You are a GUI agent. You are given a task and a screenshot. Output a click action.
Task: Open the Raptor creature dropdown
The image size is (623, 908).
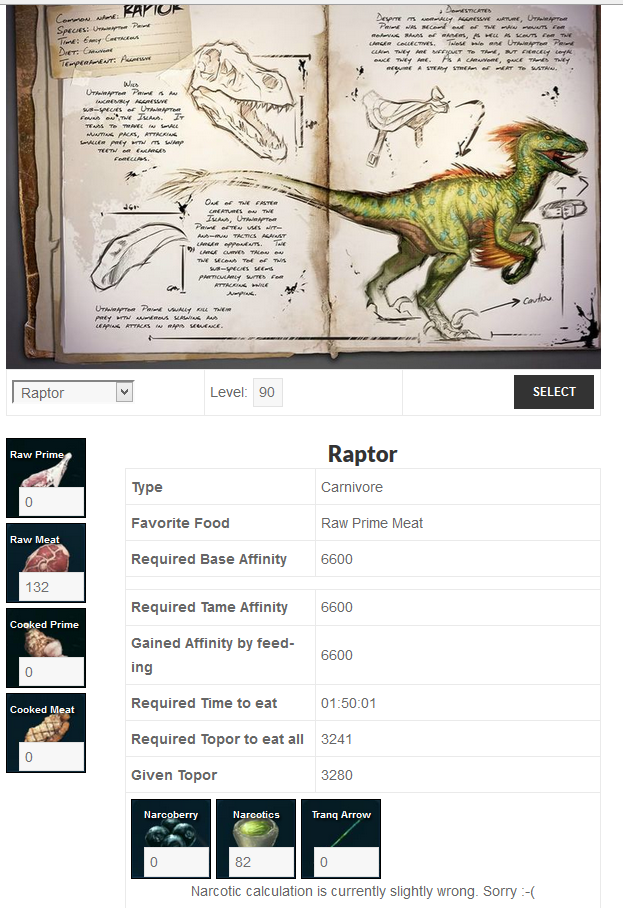pyautogui.click(x=73, y=393)
